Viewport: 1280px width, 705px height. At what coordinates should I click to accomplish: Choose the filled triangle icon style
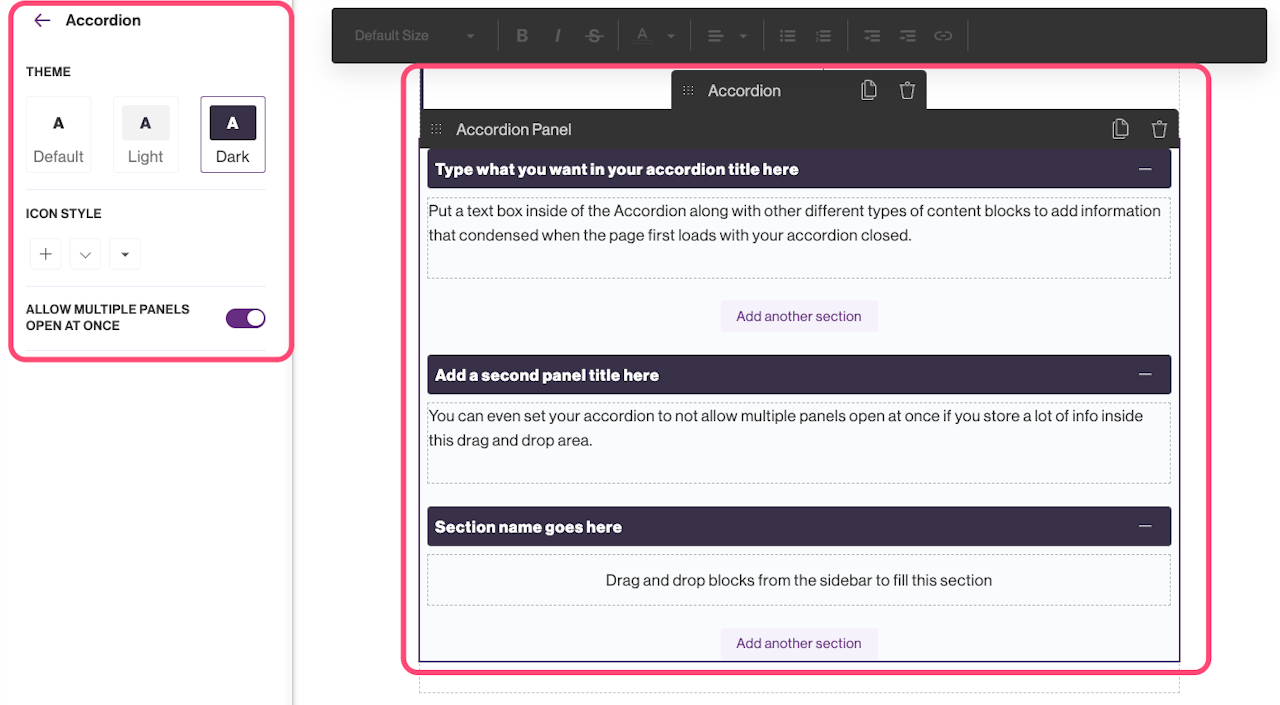[125, 254]
